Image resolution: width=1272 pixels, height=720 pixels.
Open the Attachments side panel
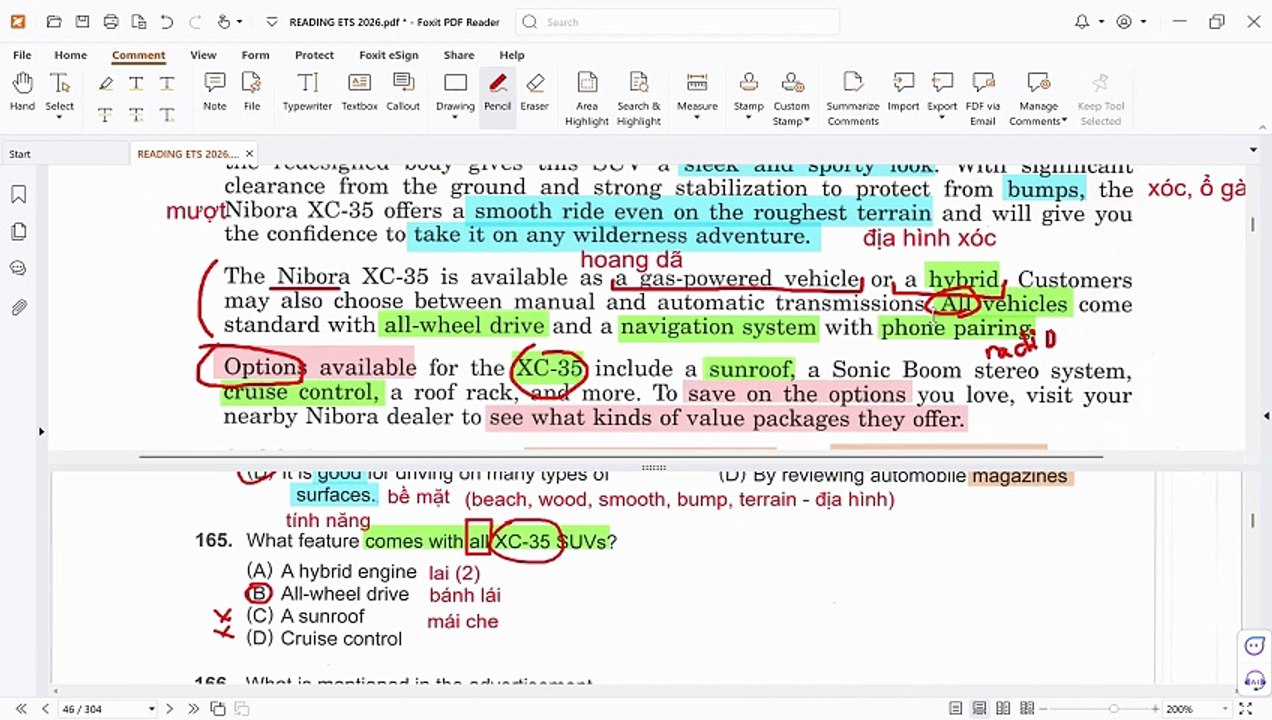[x=18, y=307]
